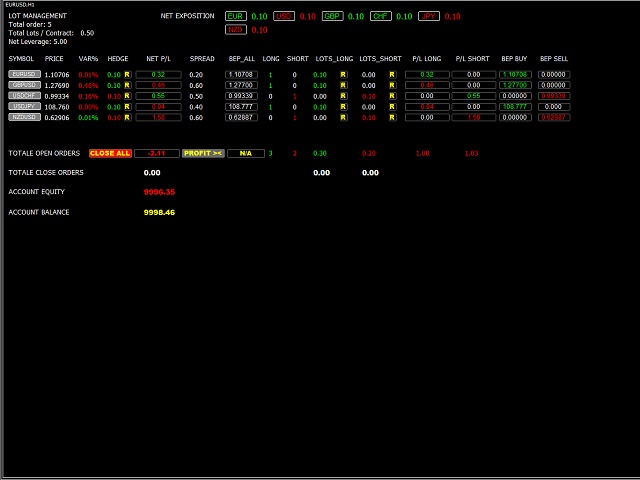Viewport: 640px width, 480px height.
Task: Click the USDCHF P/L SHORT box
Action: click(473, 96)
